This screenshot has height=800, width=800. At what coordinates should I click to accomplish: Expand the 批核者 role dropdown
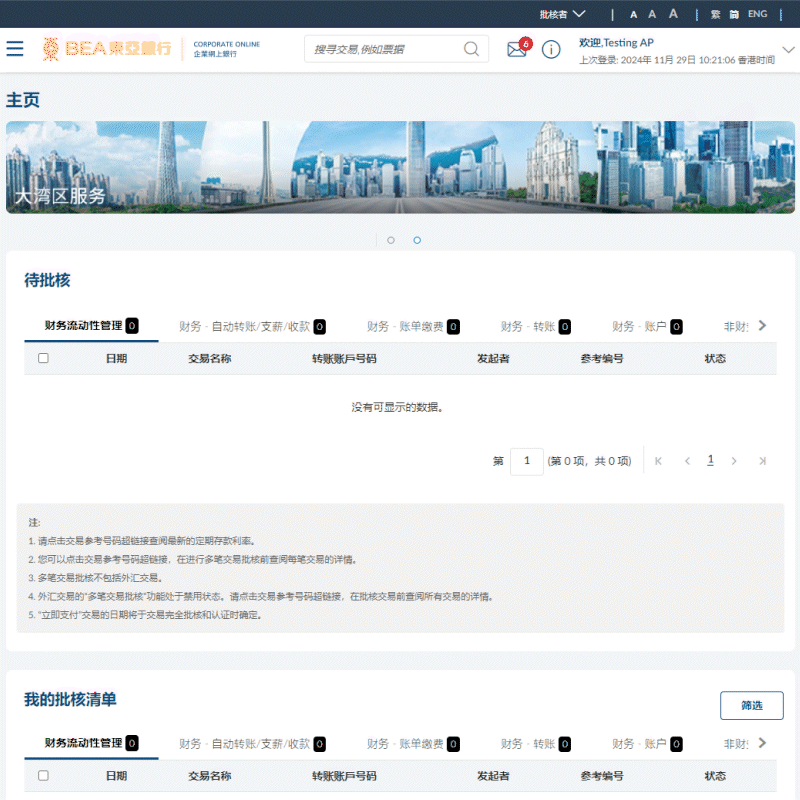click(x=562, y=14)
